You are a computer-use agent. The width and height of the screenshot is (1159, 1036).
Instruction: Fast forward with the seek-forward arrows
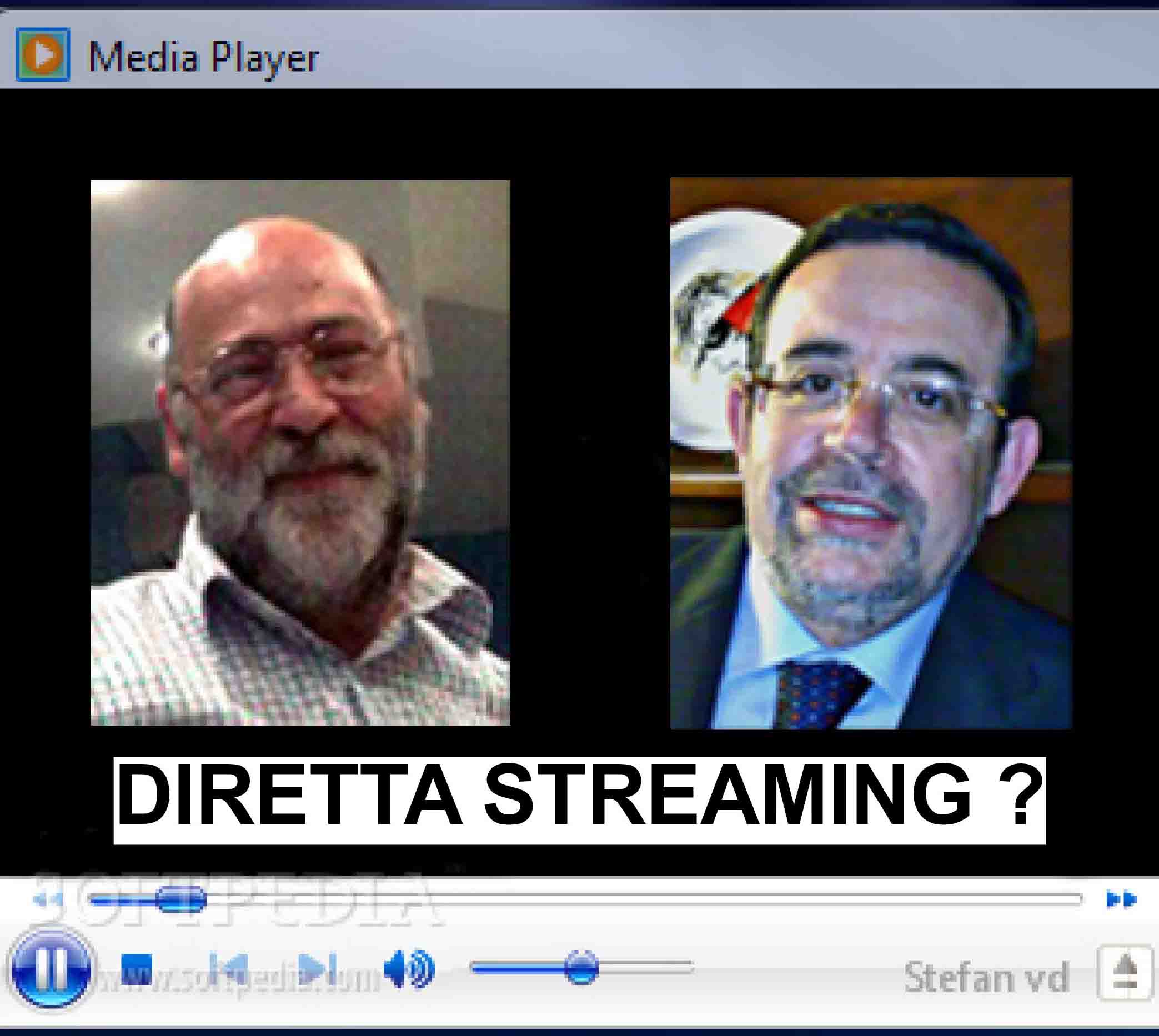[1122, 899]
